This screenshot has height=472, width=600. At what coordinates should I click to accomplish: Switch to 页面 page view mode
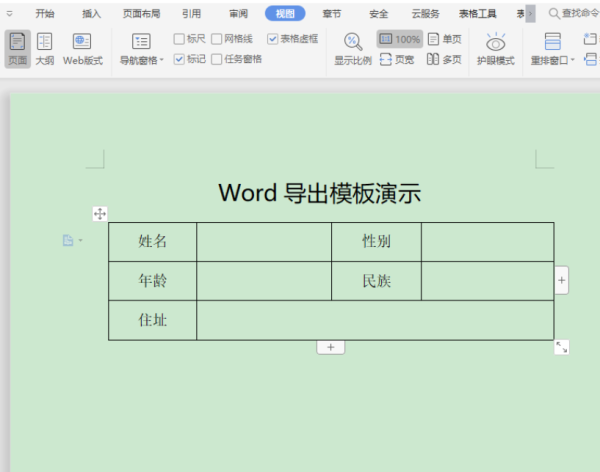17,48
